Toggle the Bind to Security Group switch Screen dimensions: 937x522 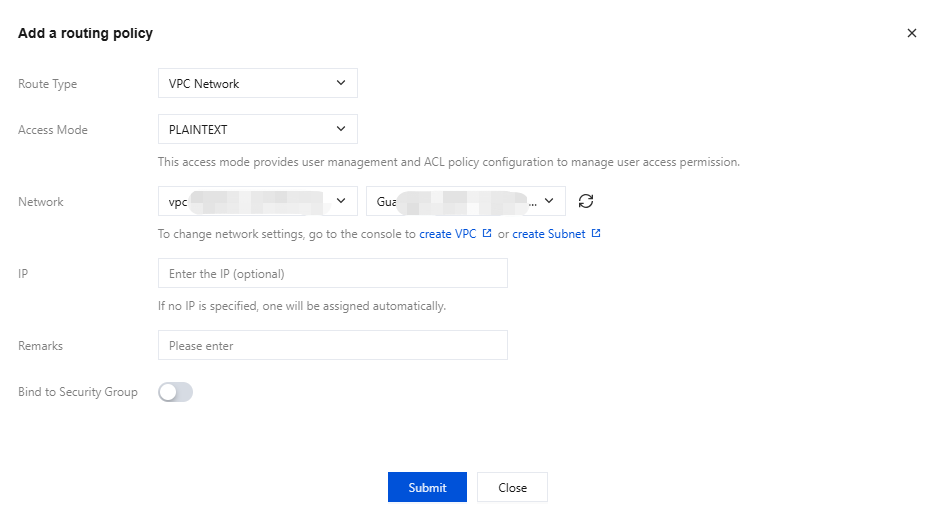(175, 392)
